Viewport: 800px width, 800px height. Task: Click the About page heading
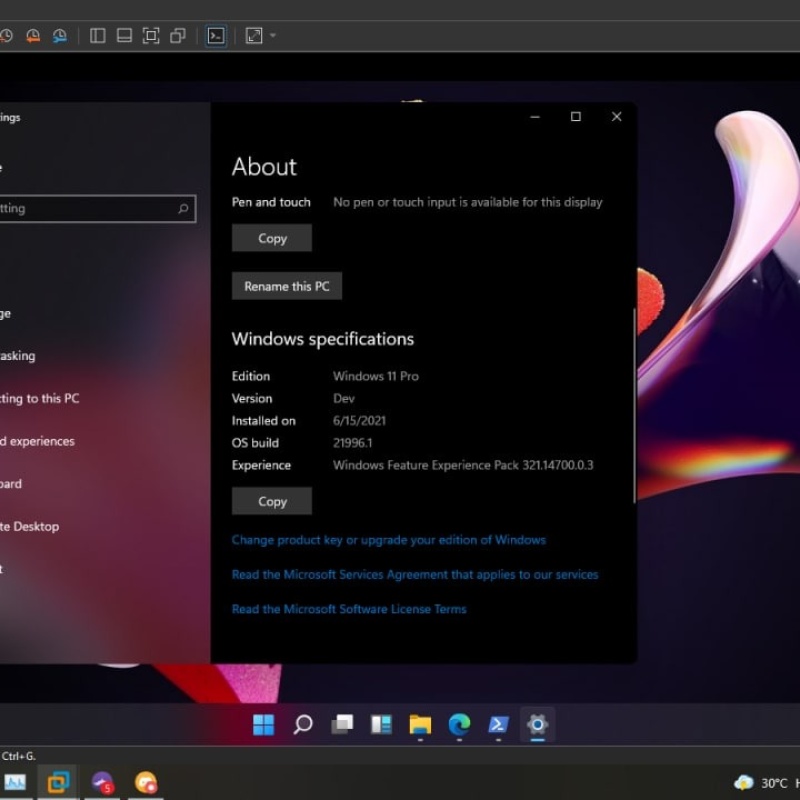point(264,167)
